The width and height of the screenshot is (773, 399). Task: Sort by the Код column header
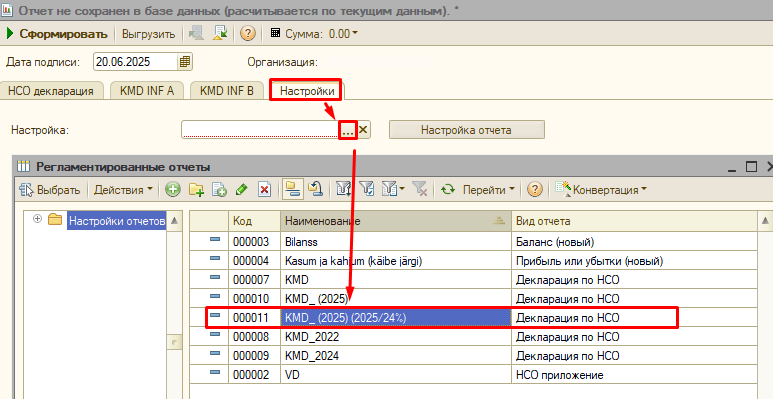point(254,221)
